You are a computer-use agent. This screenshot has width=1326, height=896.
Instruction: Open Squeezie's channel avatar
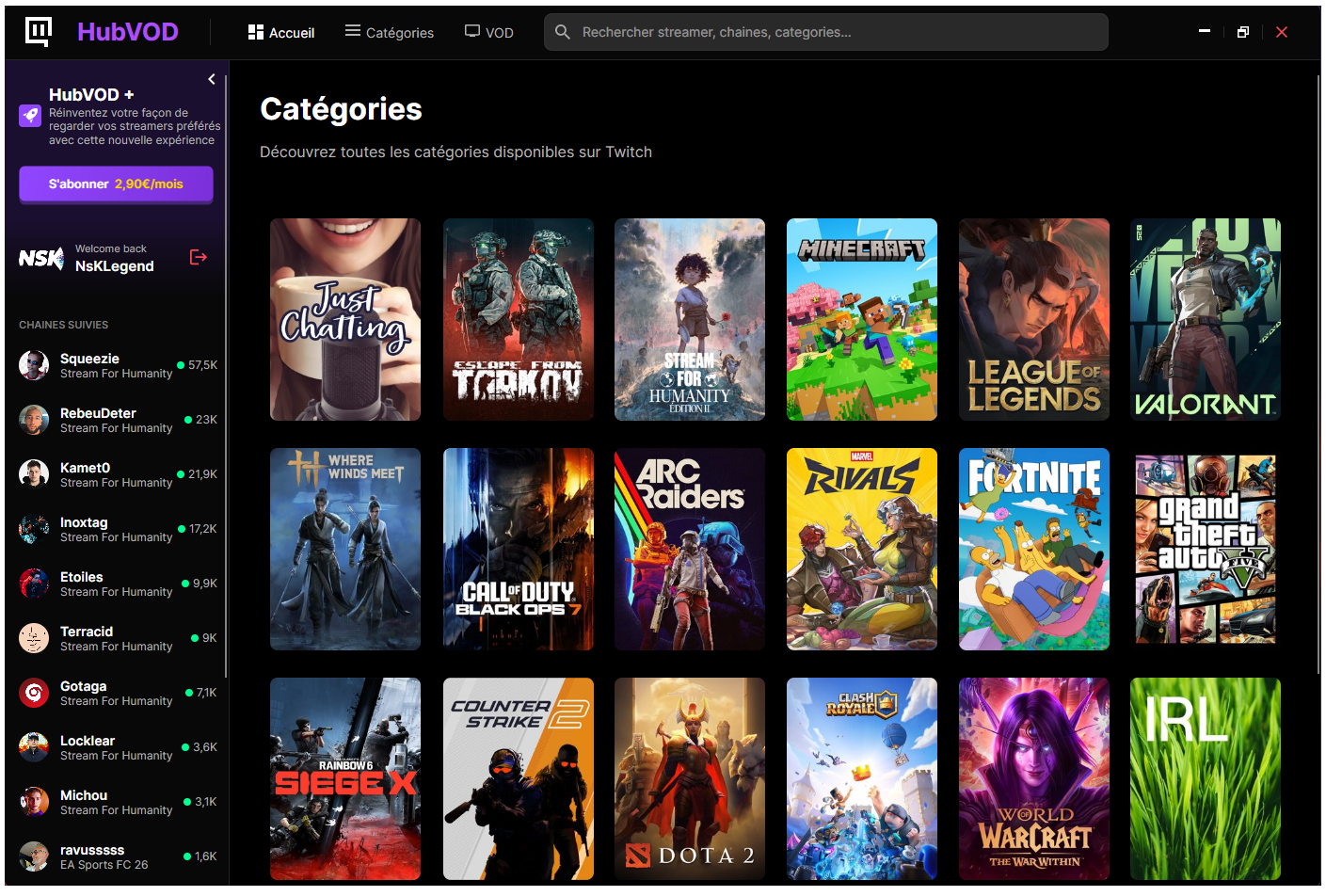click(34, 365)
